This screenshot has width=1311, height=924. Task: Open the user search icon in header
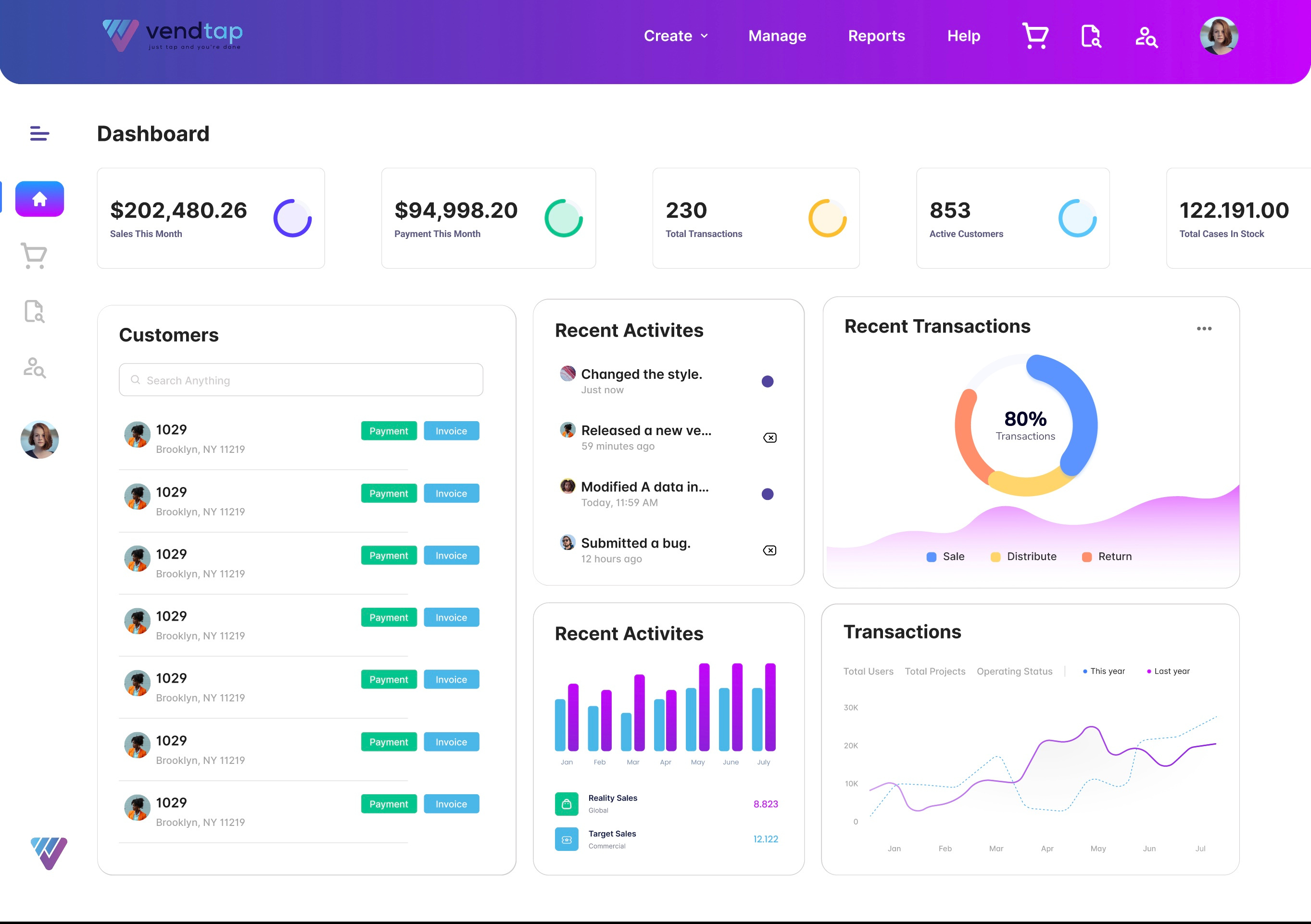click(x=1146, y=37)
